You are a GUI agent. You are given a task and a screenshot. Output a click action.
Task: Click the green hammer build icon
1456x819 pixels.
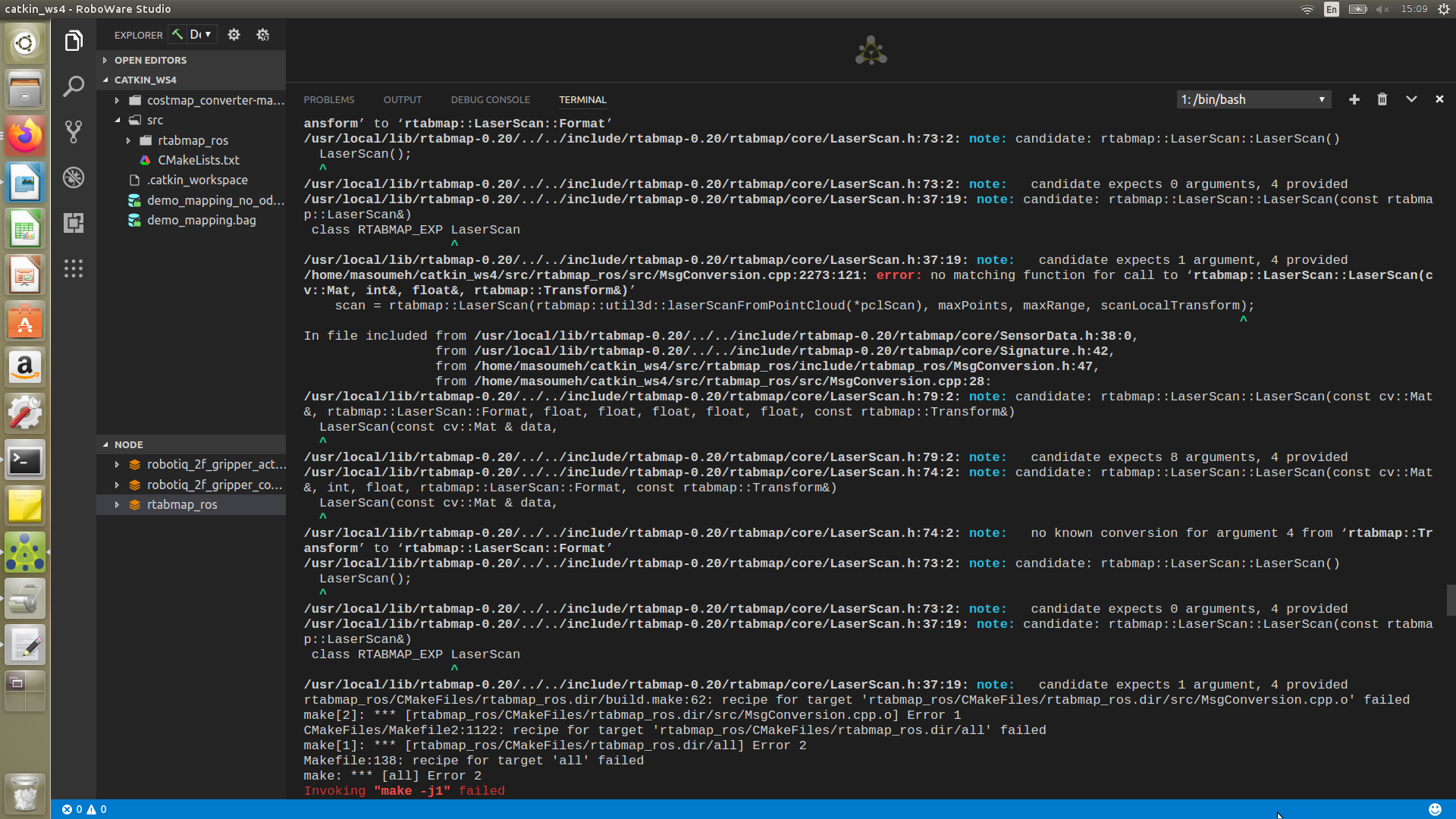177,34
